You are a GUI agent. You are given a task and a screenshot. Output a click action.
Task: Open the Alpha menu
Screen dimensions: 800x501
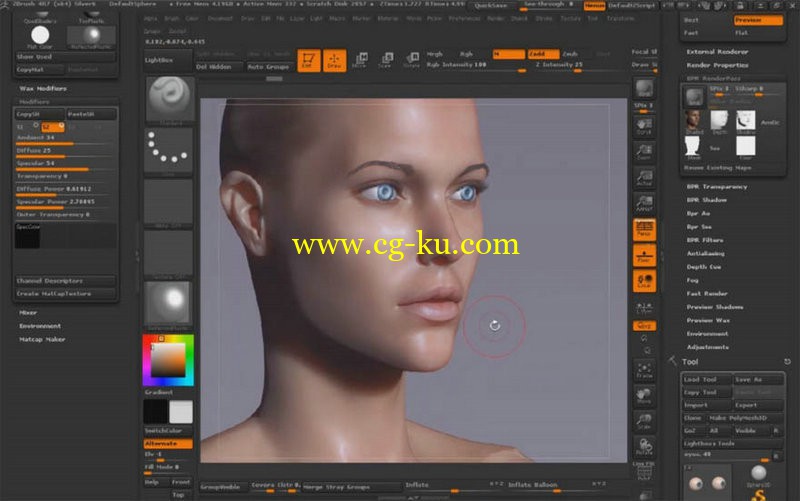151,18
